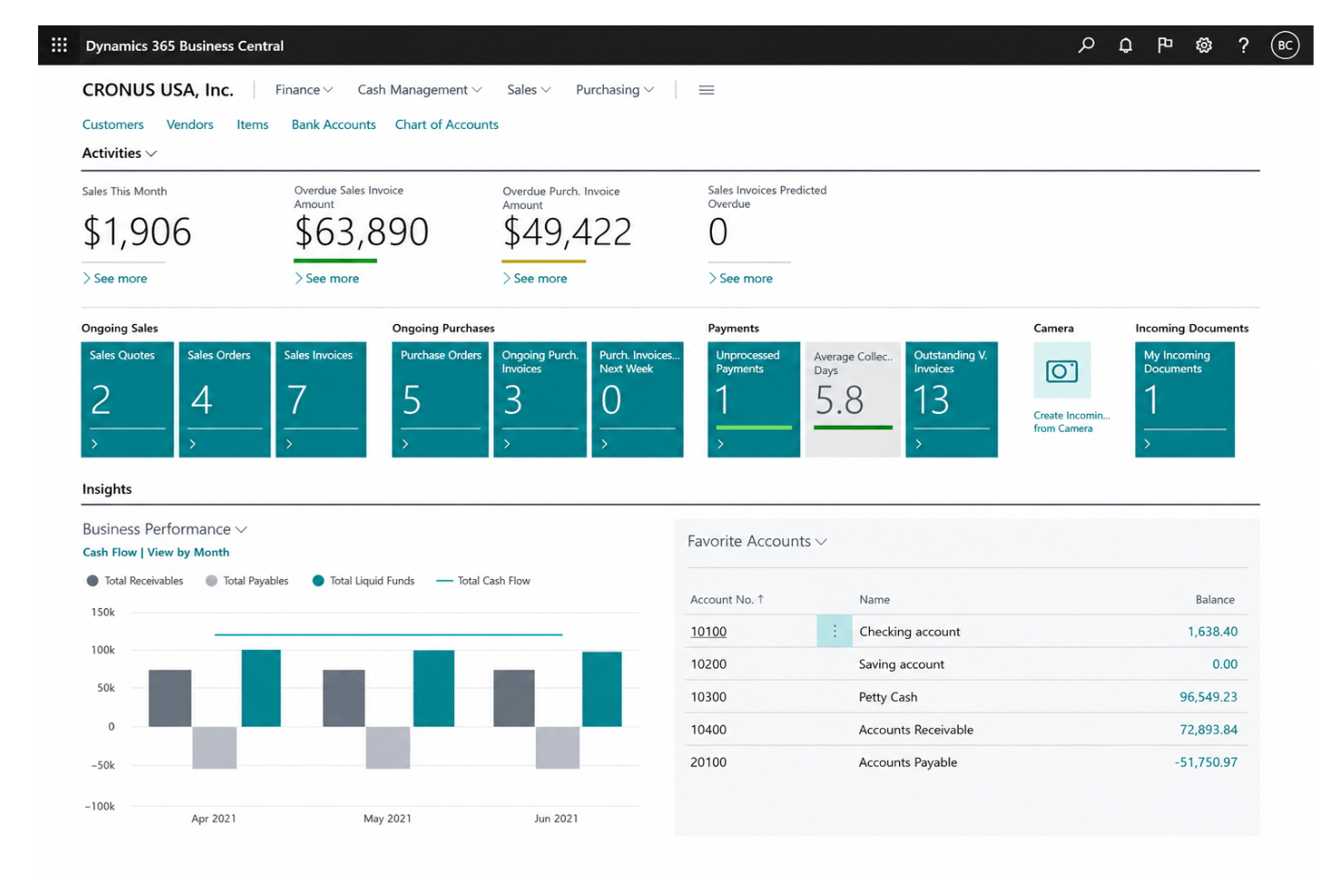
Task: Click arrow on Purch. Invoices Next Week tile
Action: (x=605, y=444)
